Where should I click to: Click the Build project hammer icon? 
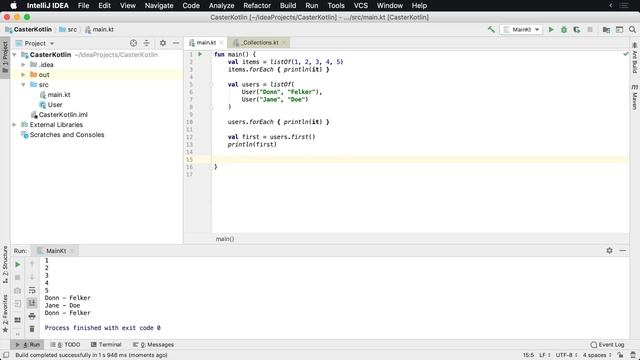491,29
